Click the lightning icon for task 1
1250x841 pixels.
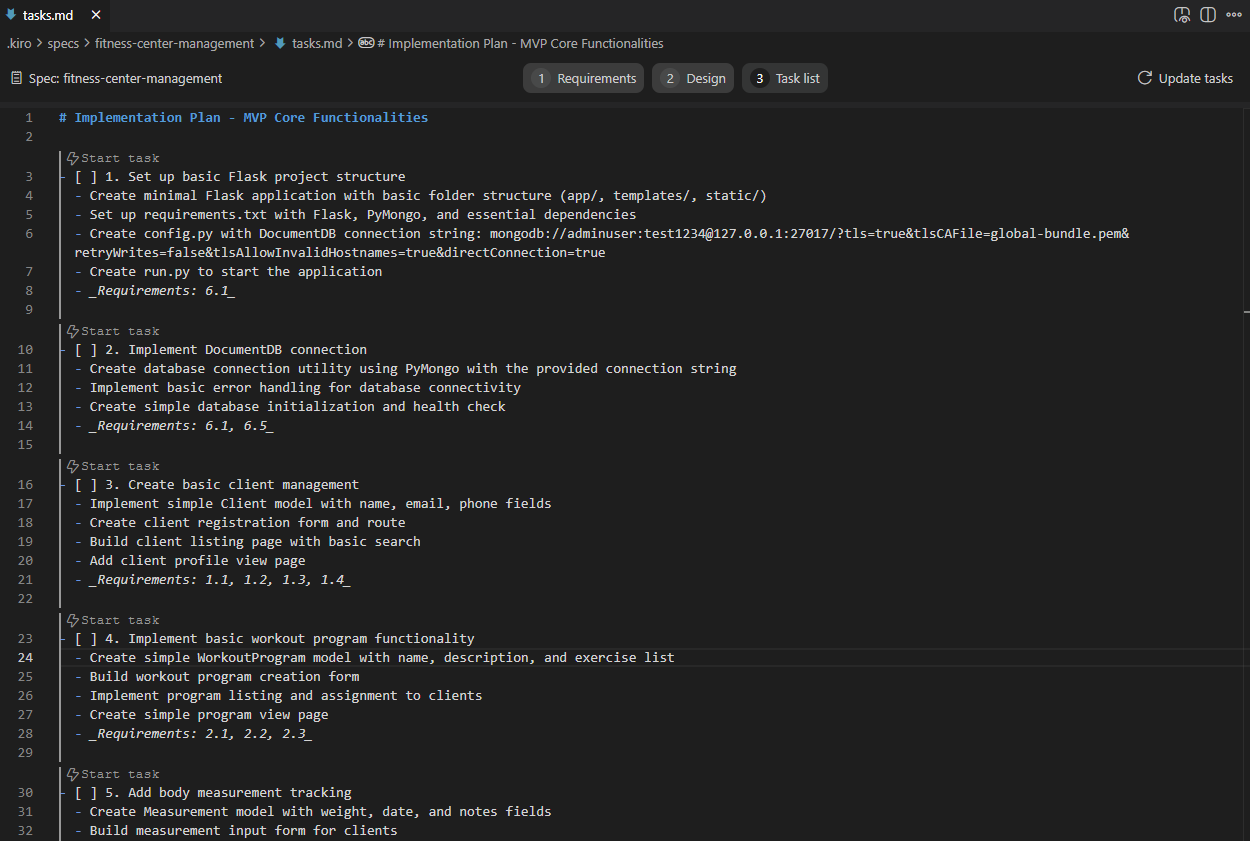72,158
